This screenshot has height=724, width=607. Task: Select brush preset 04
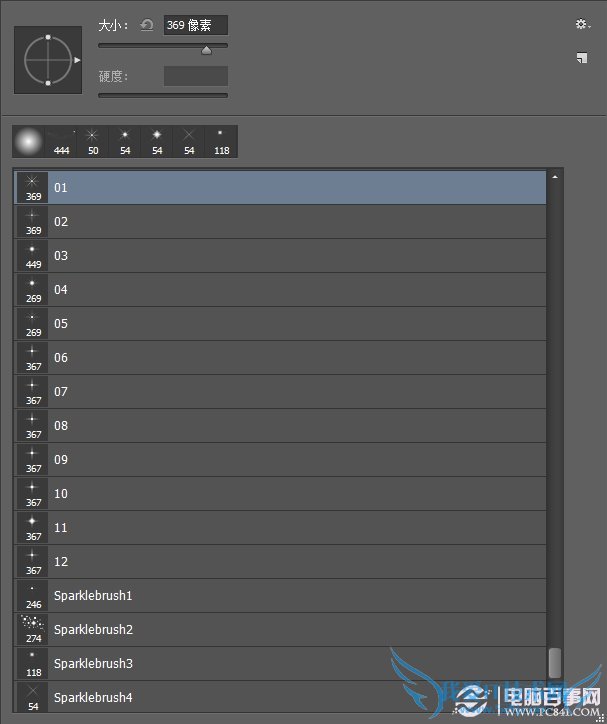[281, 290]
